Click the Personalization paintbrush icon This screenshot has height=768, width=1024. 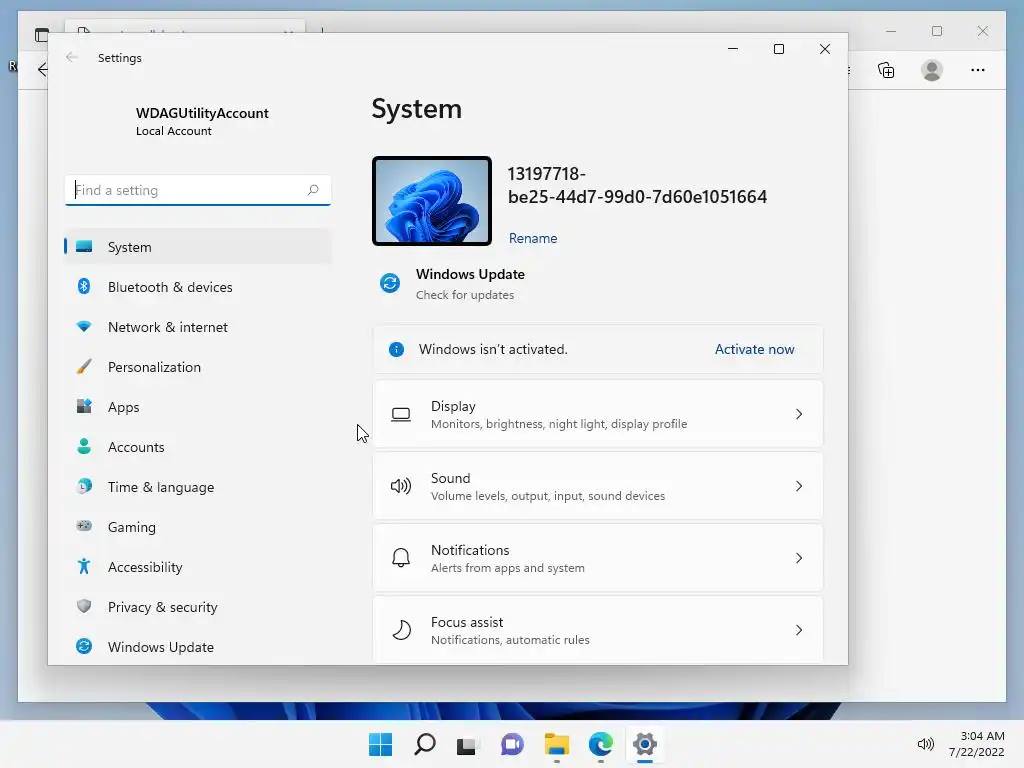84,366
